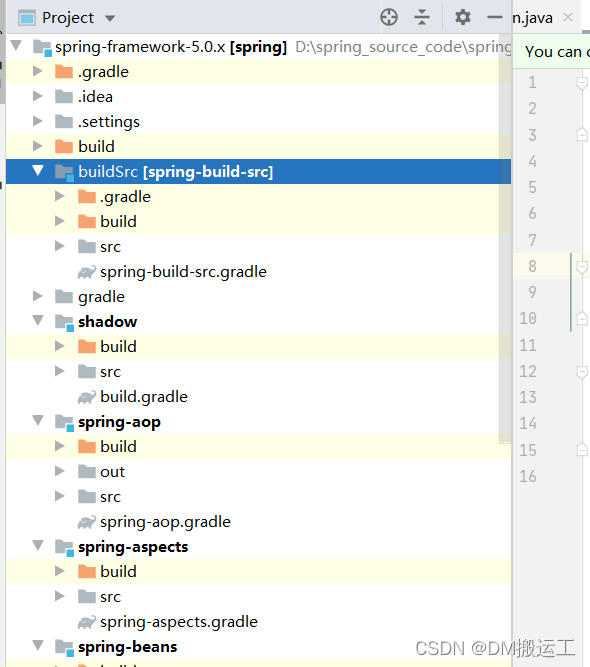Collapse the spring-beans module node

pos(38,645)
